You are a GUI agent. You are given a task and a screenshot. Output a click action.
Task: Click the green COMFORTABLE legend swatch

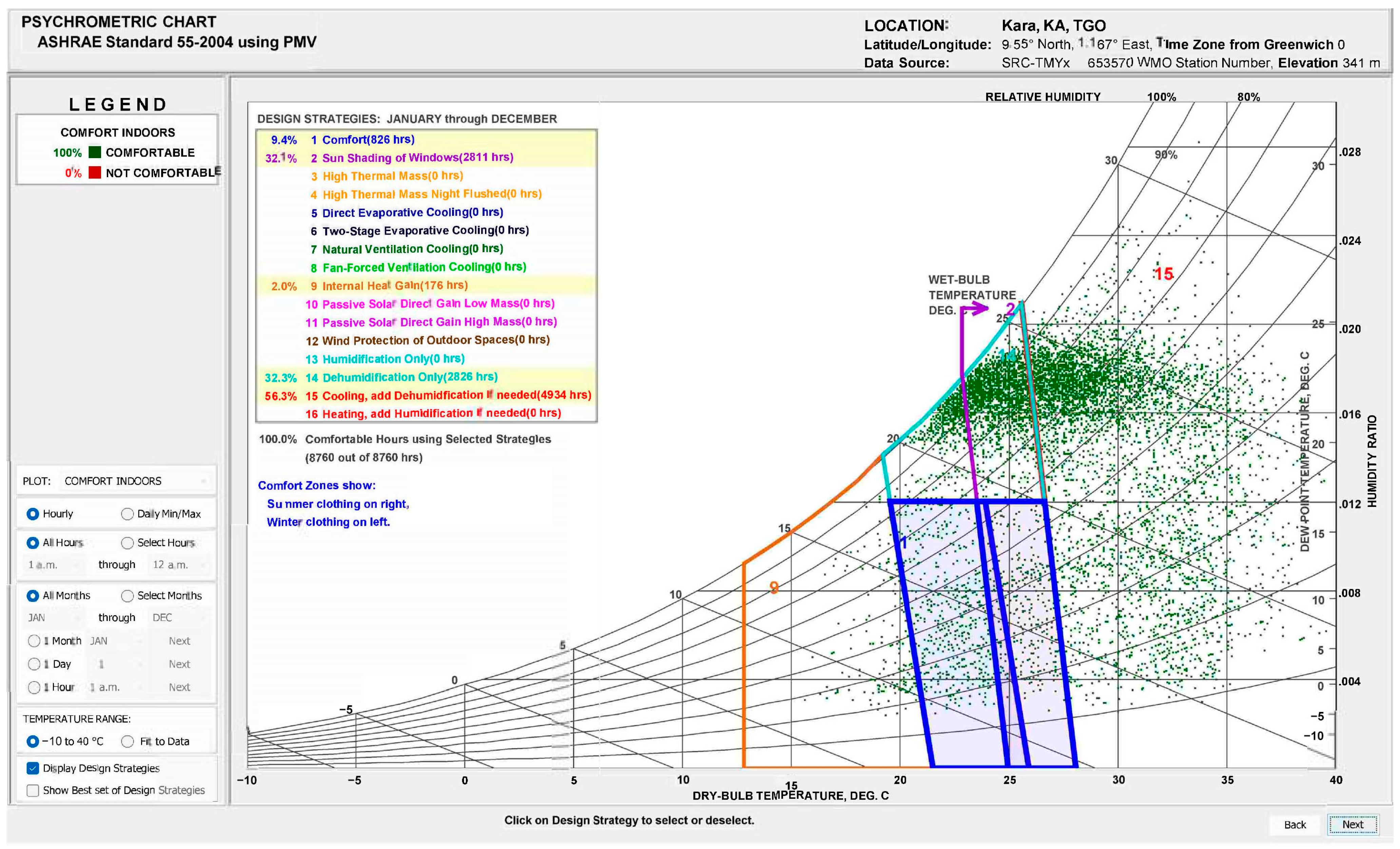[95, 152]
